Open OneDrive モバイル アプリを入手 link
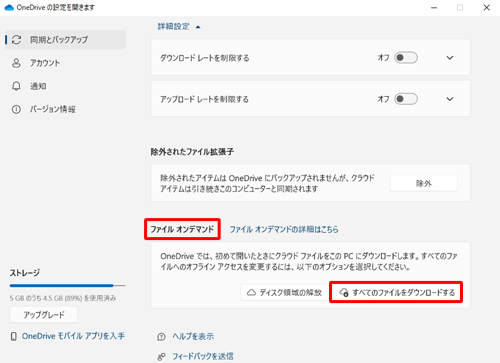 (73, 336)
